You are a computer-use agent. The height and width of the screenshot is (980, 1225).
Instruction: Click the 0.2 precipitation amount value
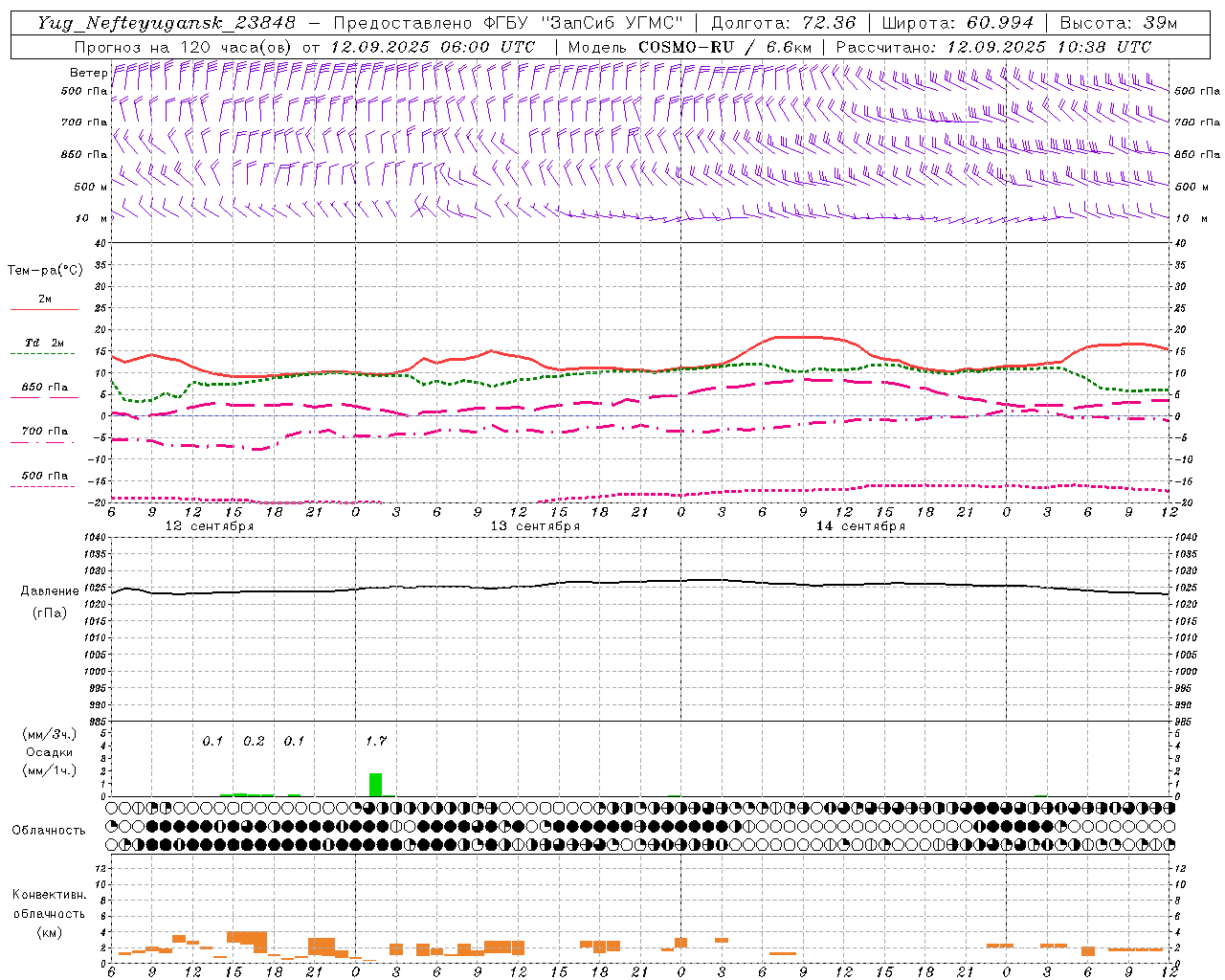tap(254, 741)
